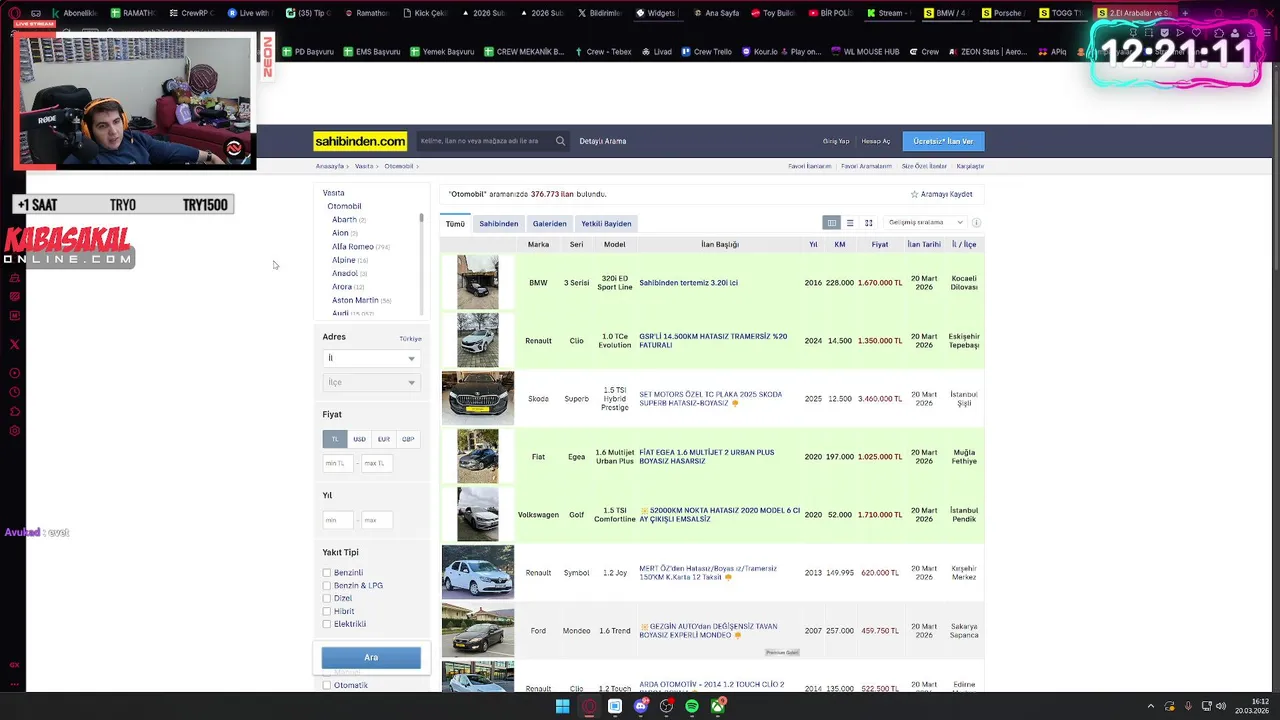Click the Yıl min year field
The image size is (1280, 720).
point(337,520)
